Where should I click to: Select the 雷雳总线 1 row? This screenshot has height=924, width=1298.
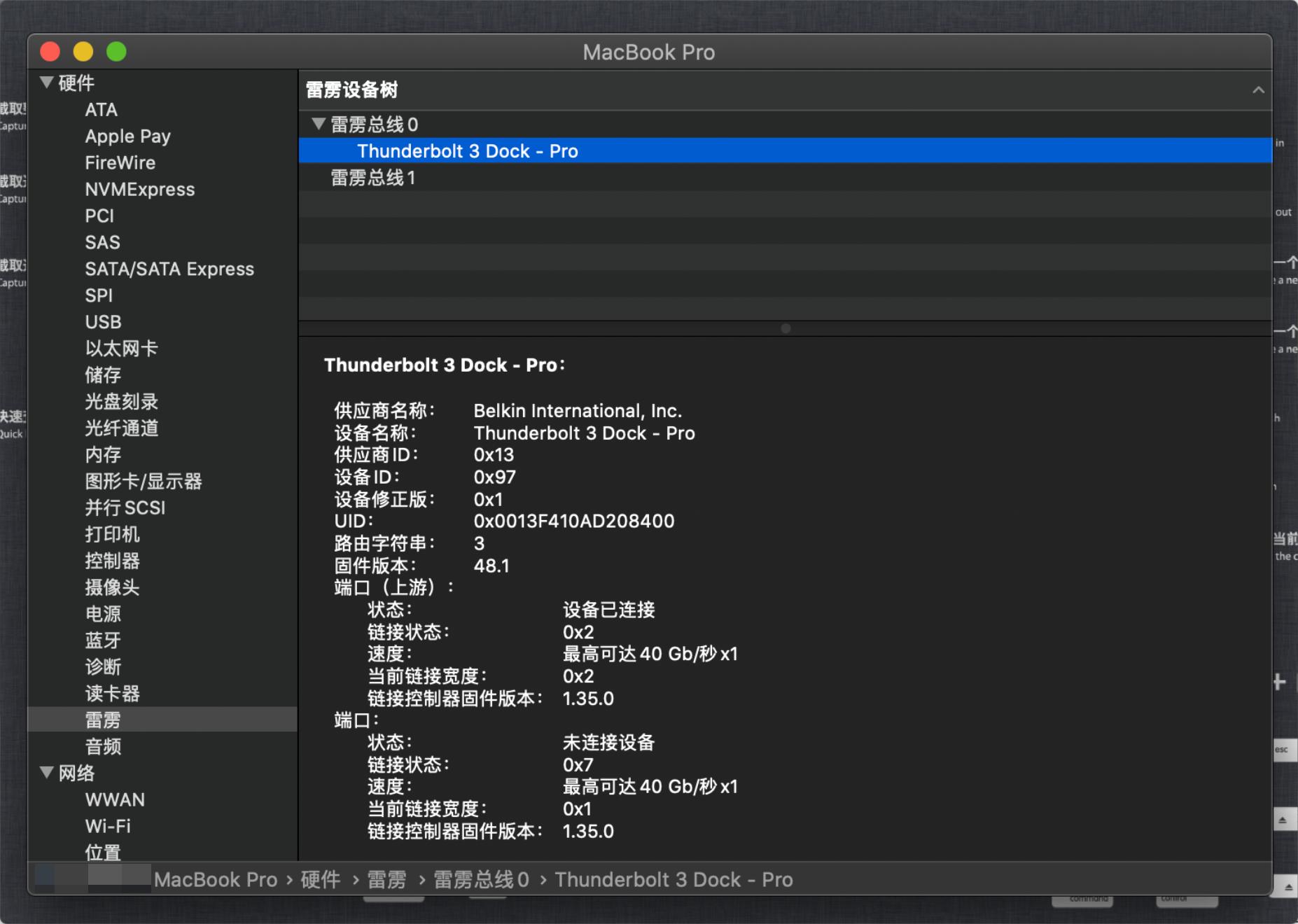click(x=785, y=178)
